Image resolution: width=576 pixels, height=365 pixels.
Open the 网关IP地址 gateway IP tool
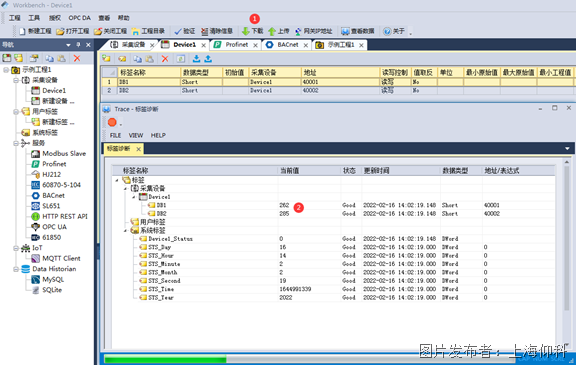[298, 31]
